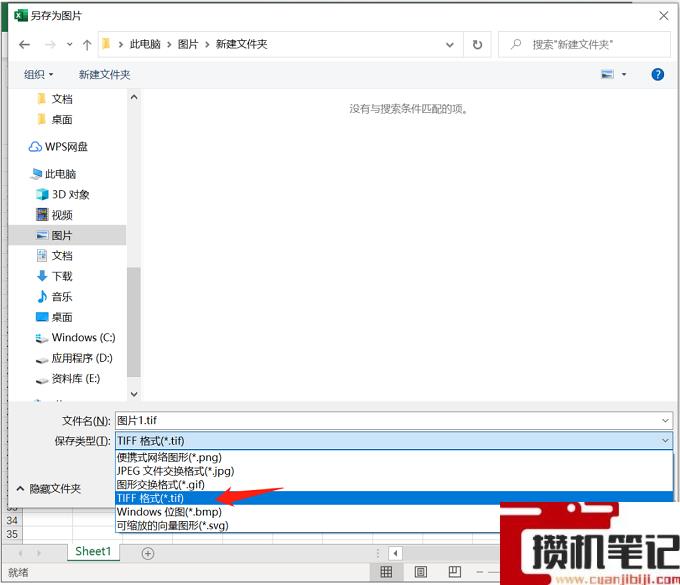Image resolution: width=680 pixels, height=585 pixels.
Task: Select the Windows (C:) drive
Action: [x=75, y=337]
